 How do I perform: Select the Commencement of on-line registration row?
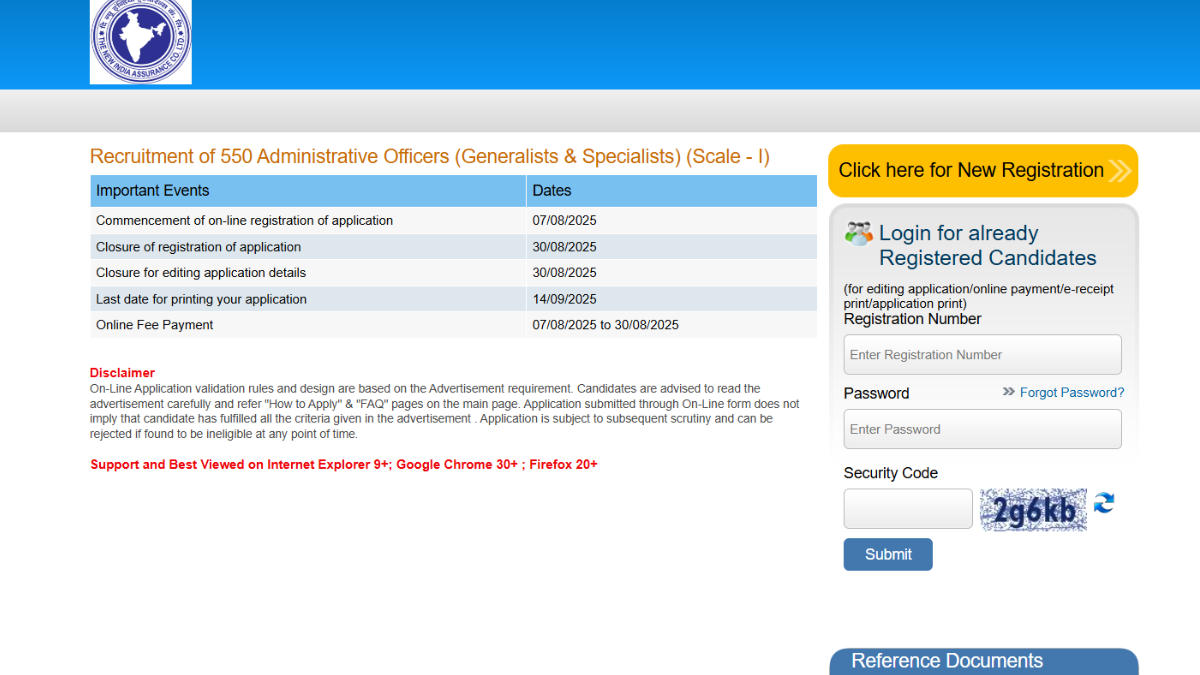point(453,221)
